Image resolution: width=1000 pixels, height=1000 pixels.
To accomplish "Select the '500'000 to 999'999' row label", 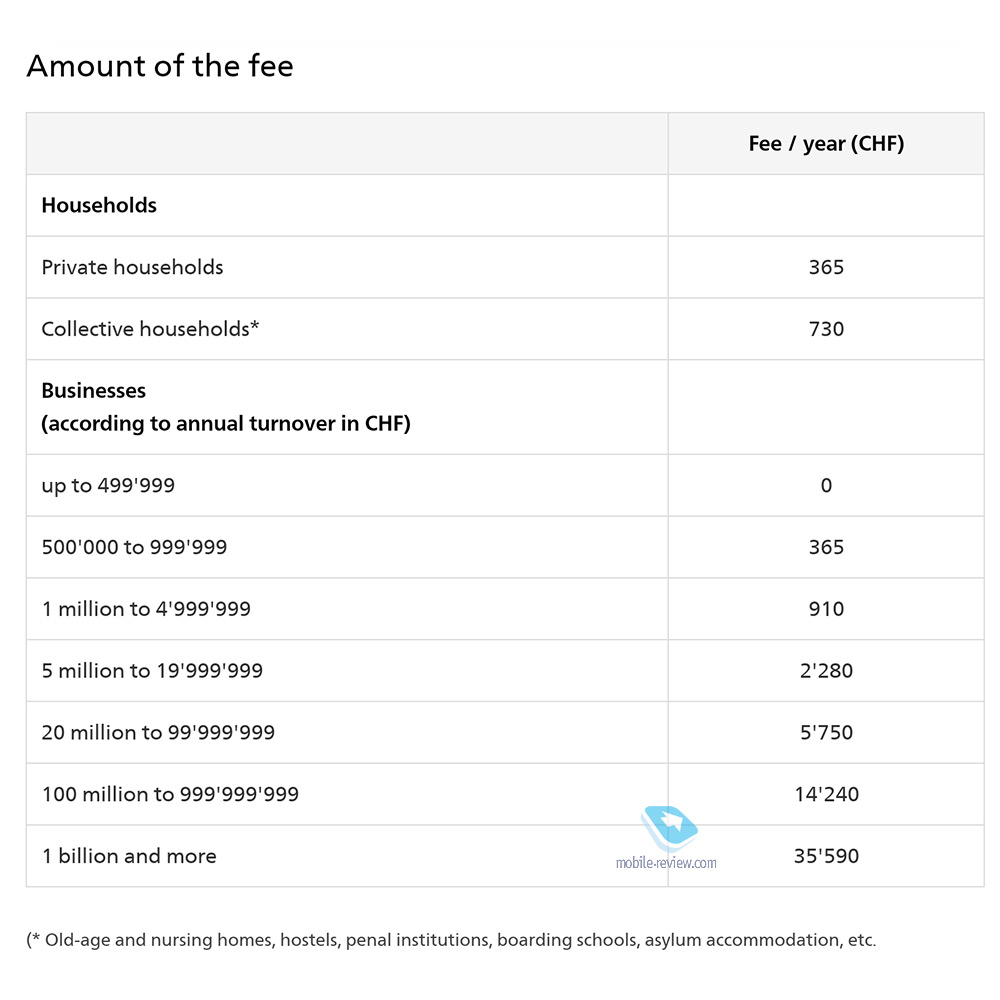I will [x=135, y=547].
